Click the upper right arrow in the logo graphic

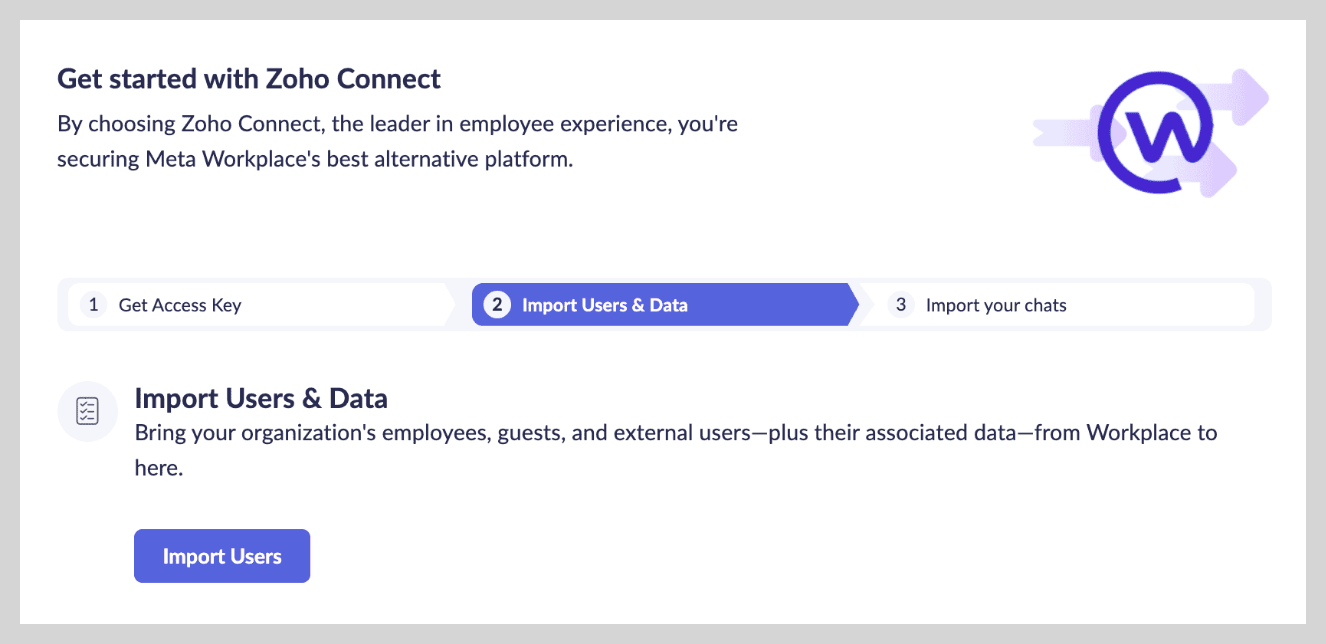click(x=1246, y=95)
